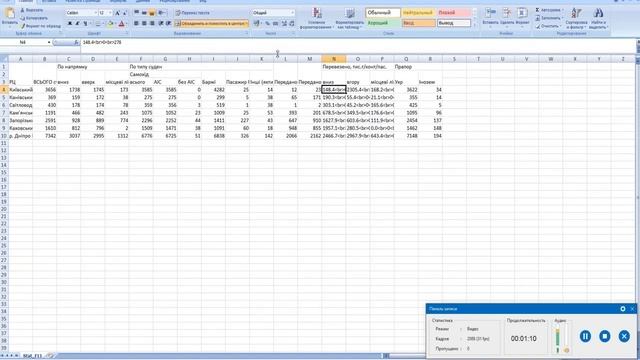Switch to the Формулы ribbon tab
This screenshot has width=640, height=360.
click(118, 1)
